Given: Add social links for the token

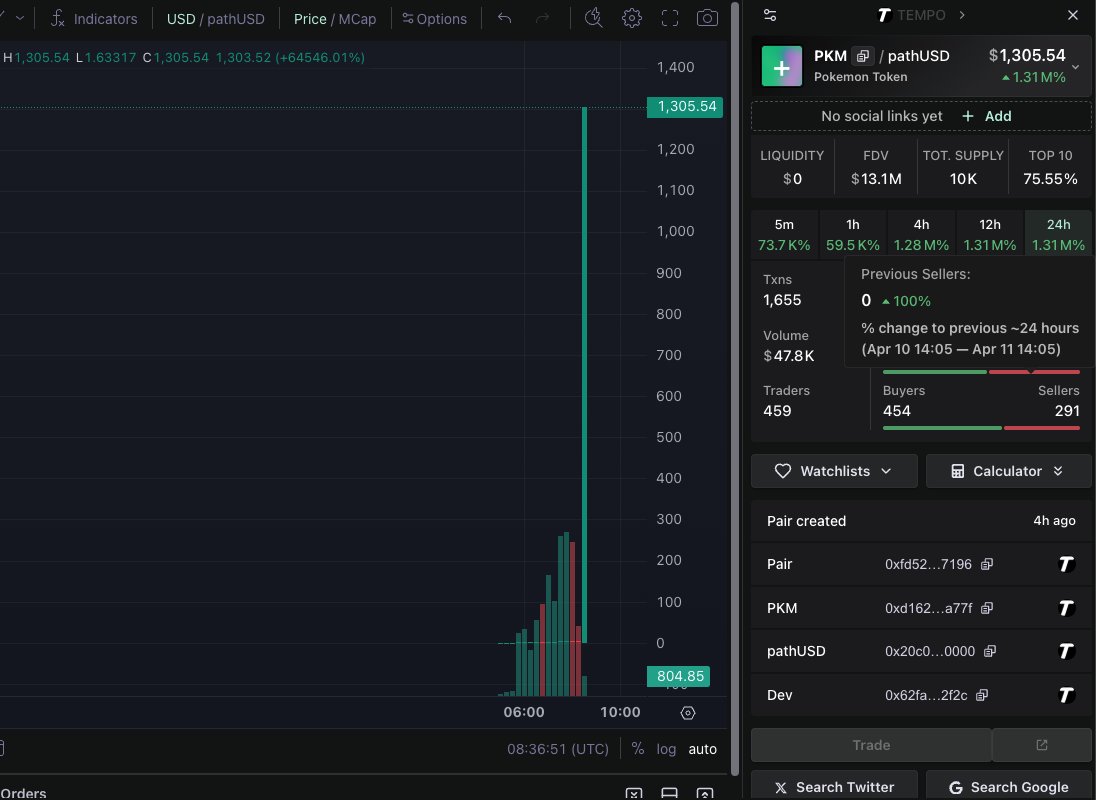Looking at the screenshot, I should tap(987, 116).
